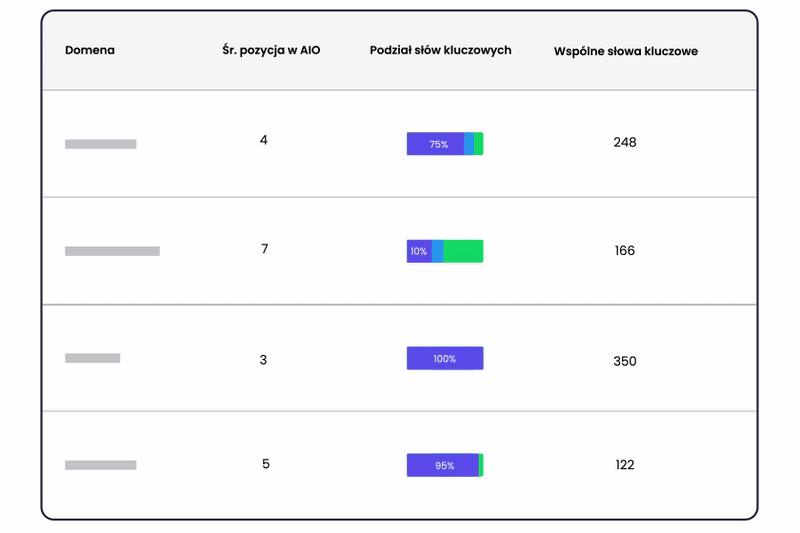Click average AIO position value 7
This screenshot has height=533, width=800.
[264, 249]
